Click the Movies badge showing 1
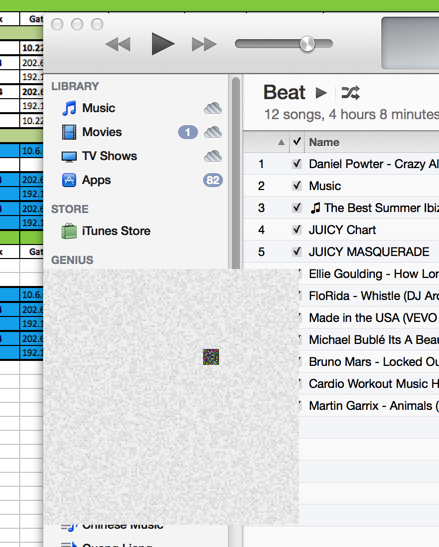 click(188, 132)
